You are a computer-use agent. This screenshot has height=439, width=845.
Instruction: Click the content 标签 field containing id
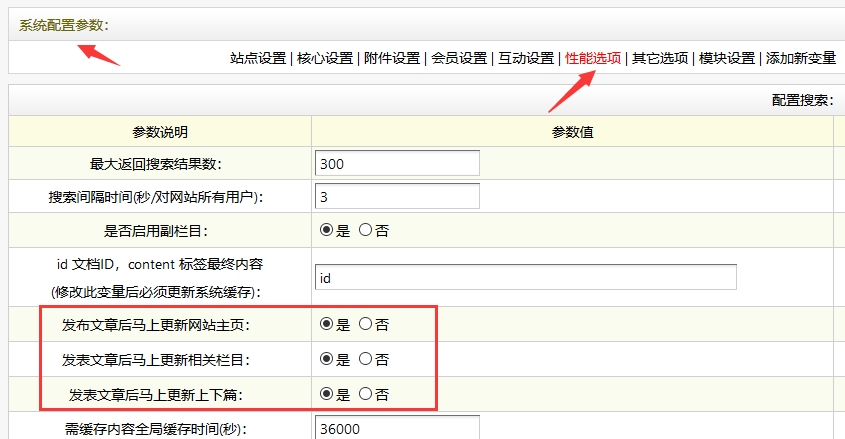coord(525,277)
